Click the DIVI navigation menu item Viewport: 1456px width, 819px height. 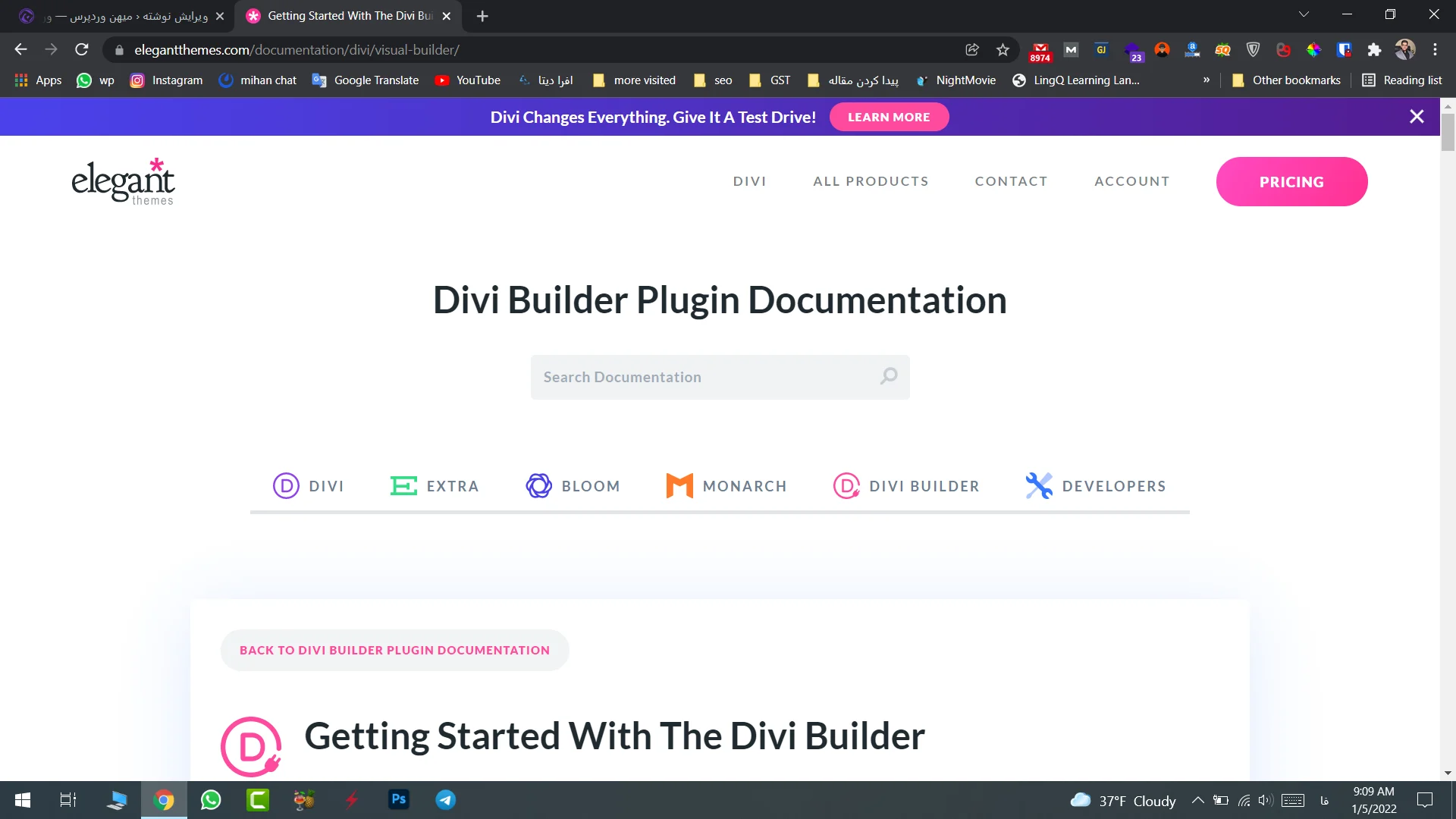(750, 181)
